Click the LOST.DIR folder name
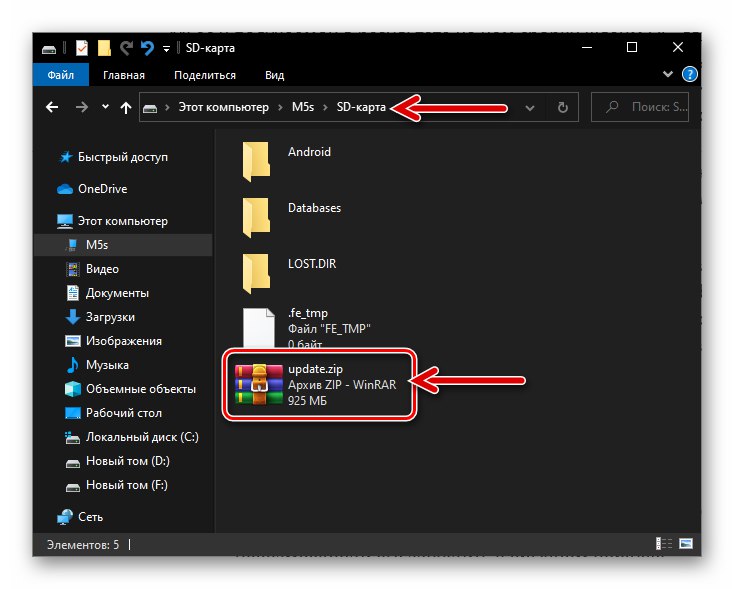Screen dimensions: 734x589 312,264
